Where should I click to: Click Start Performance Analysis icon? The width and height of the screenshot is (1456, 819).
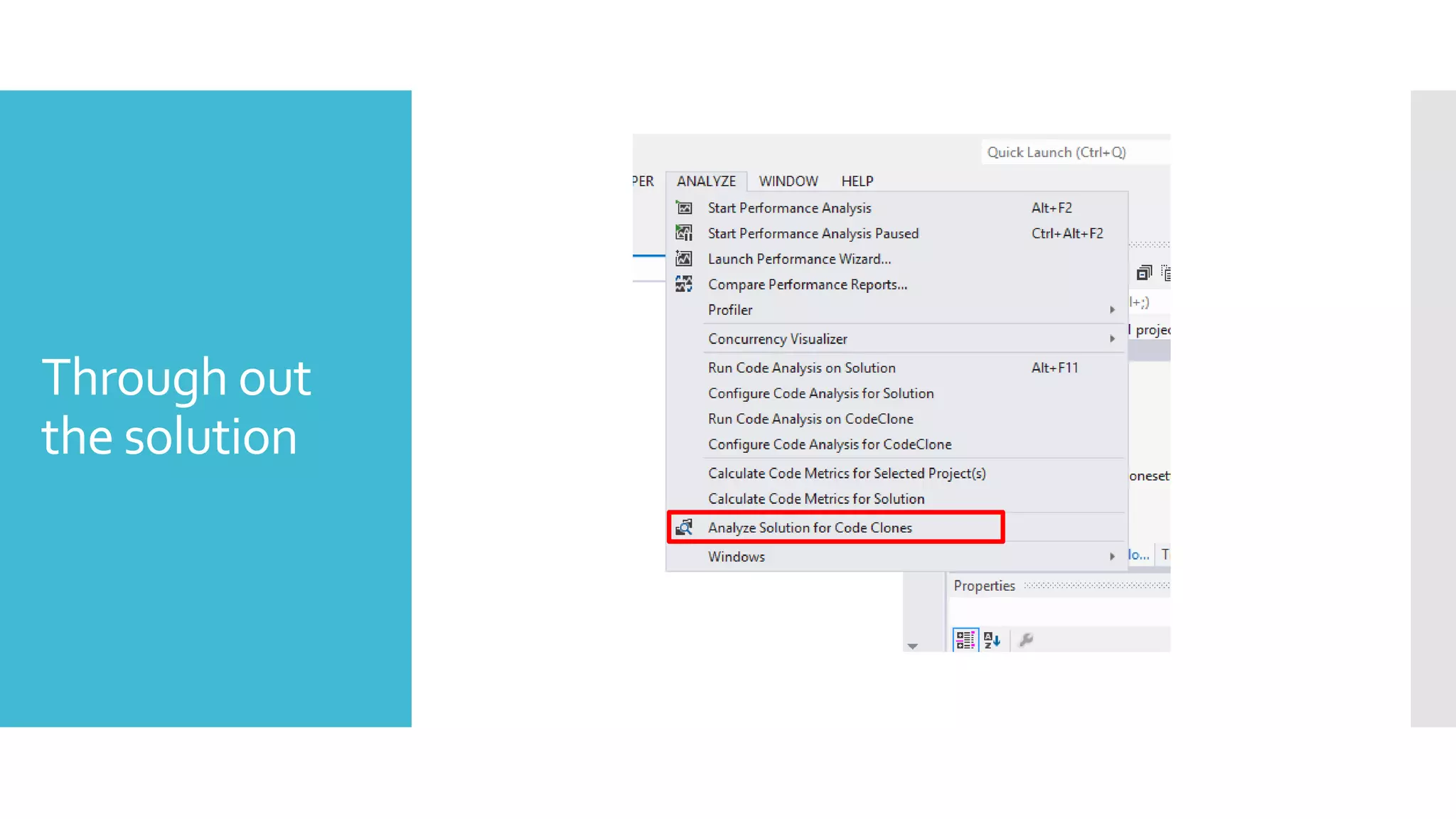click(684, 208)
